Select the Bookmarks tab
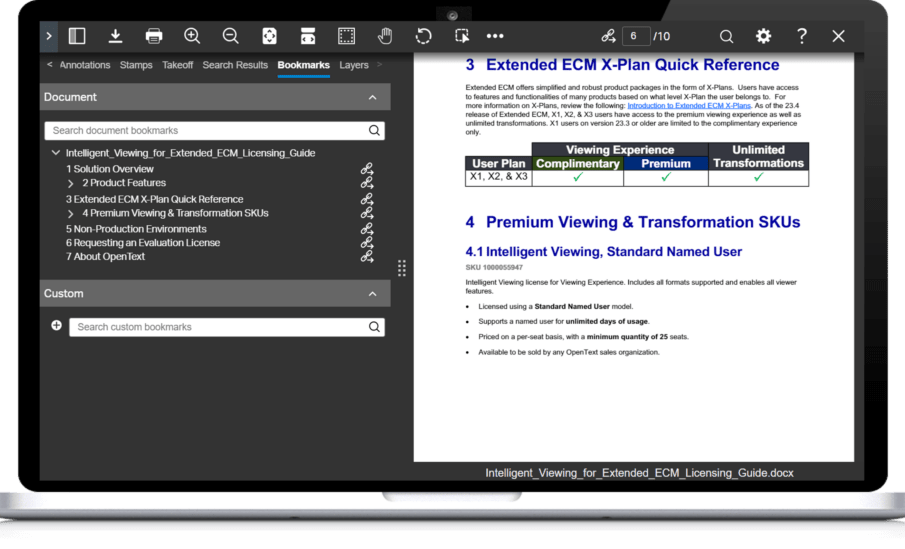905x549 pixels. (x=303, y=65)
